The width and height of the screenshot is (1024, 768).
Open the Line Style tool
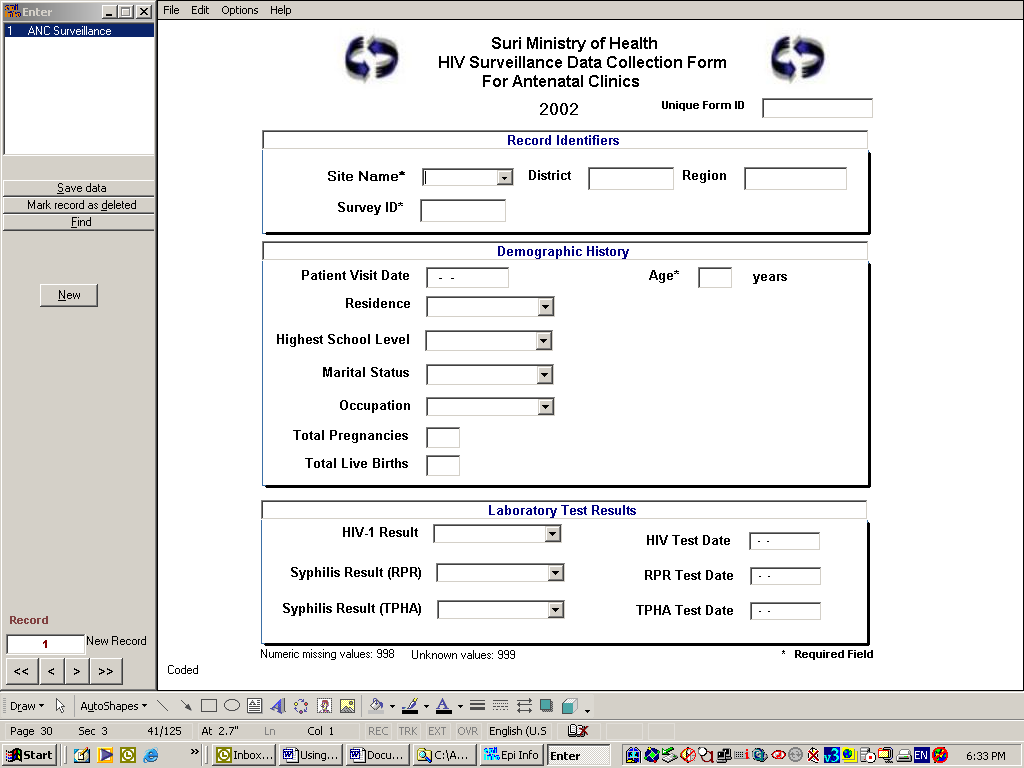click(477, 705)
